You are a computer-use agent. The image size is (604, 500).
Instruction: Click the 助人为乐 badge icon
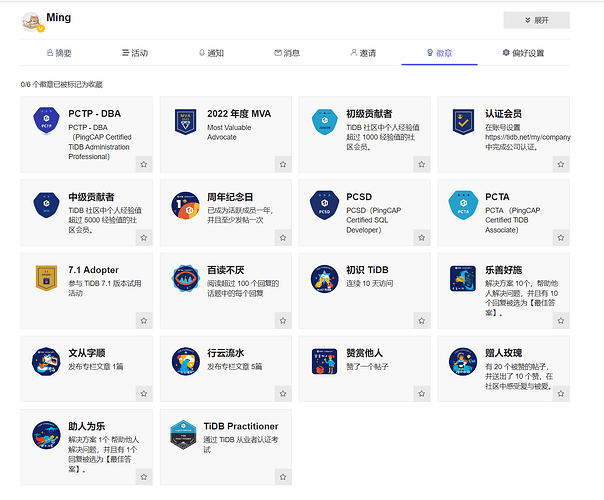click(46, 435)
